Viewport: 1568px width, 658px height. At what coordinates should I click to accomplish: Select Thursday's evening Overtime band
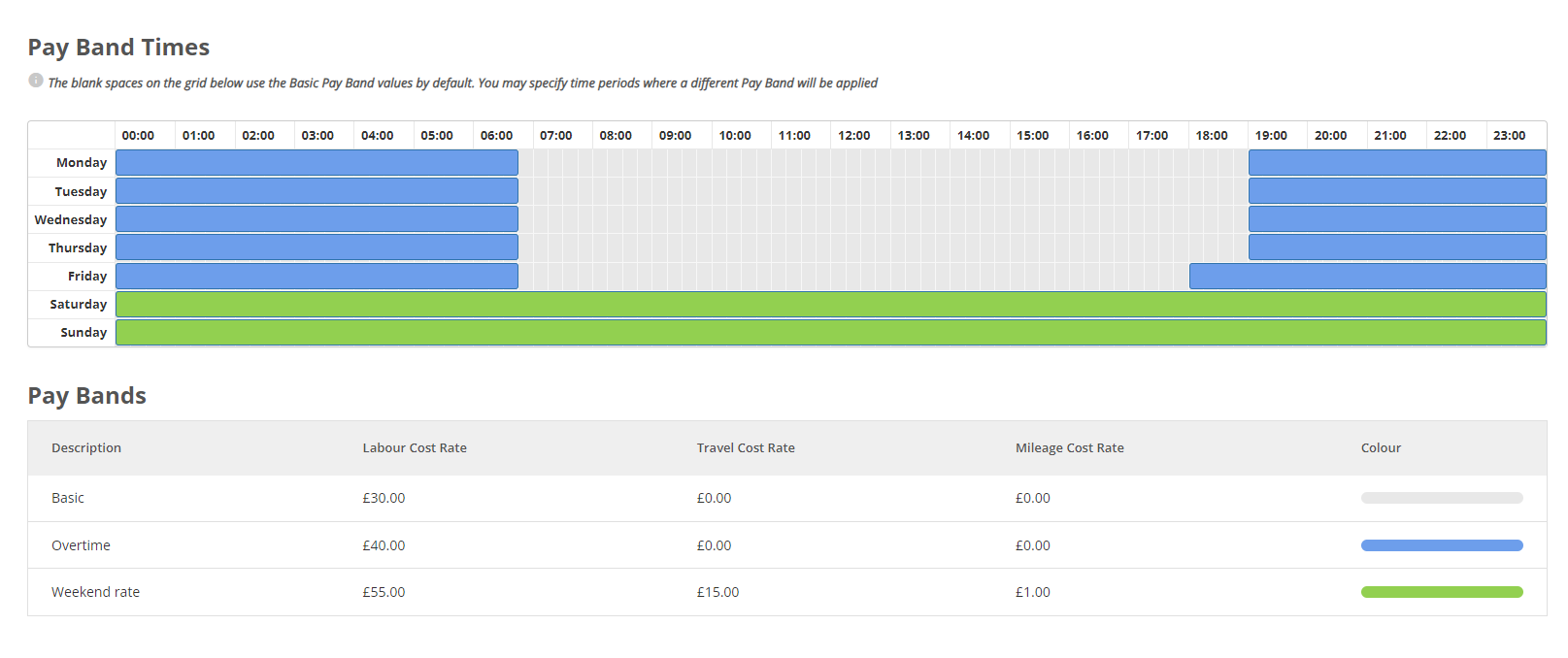pyautogui.click(x=1397, y=247)
